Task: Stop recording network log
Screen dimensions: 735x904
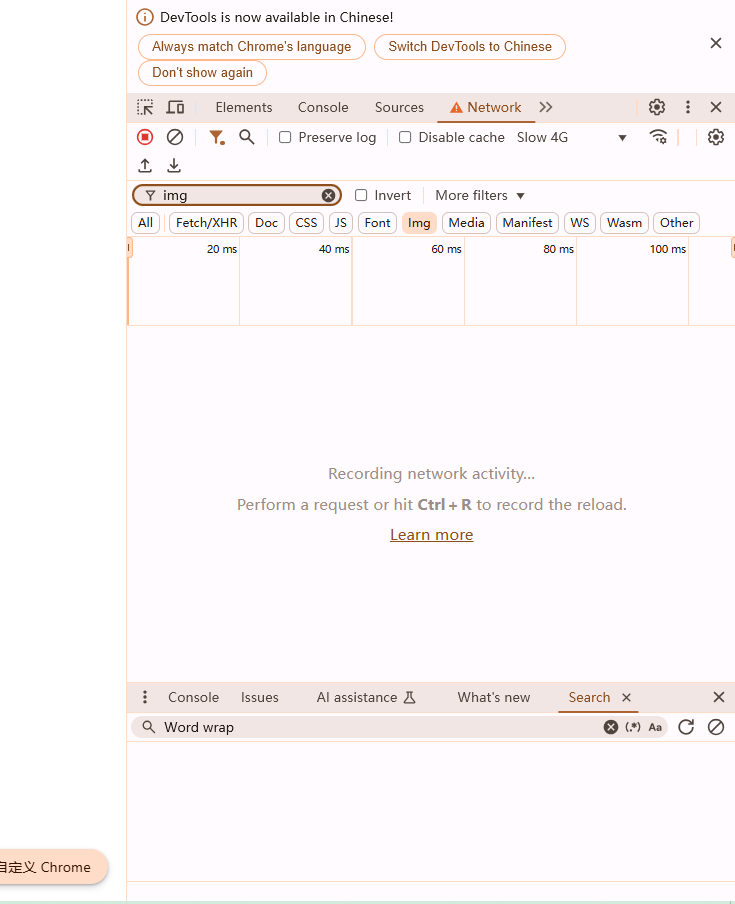Action: point(145,137)
